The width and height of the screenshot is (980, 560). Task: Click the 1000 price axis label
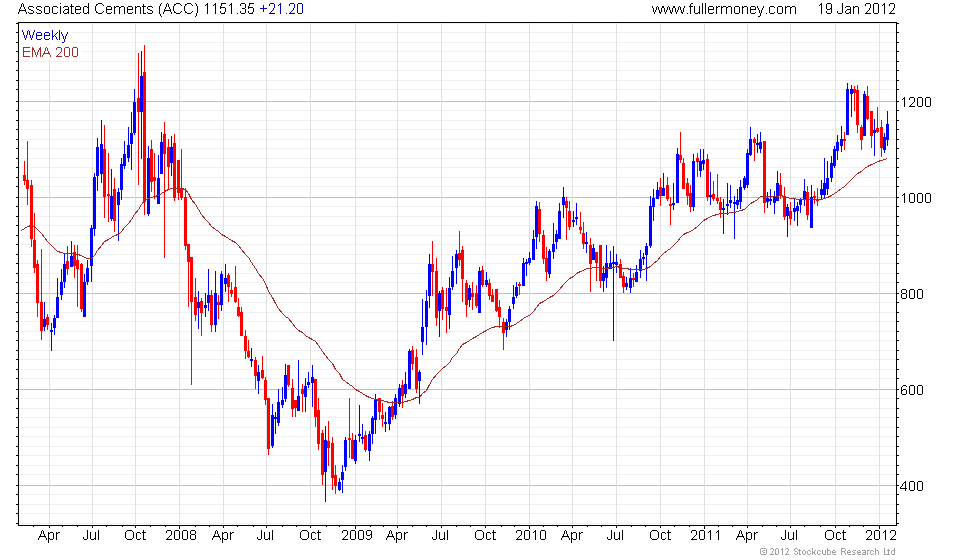(916, 198)
